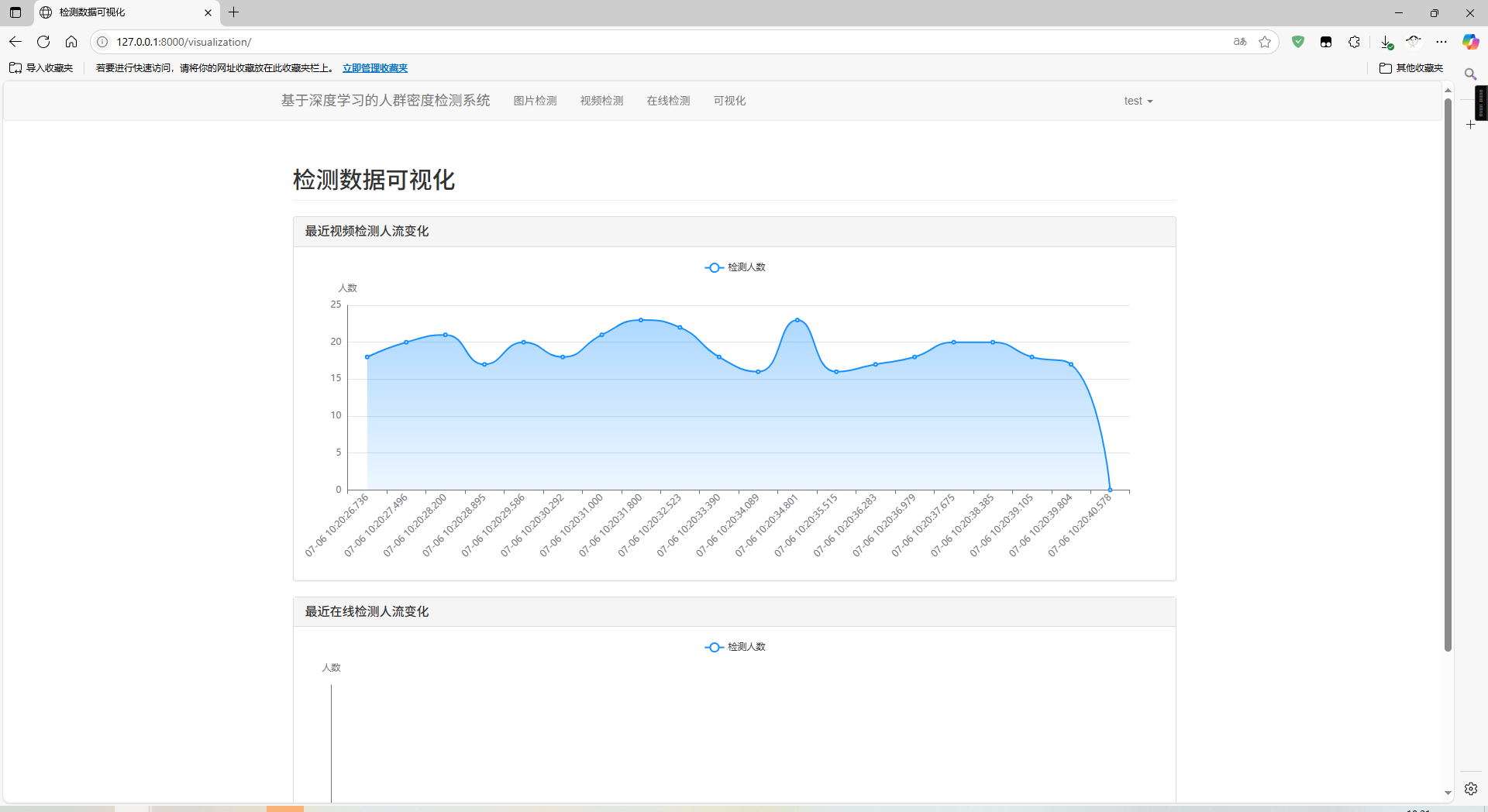Navigate to 可视化 page
Viewport: 1488px width, 812px height.
click(x=730, y=101)
